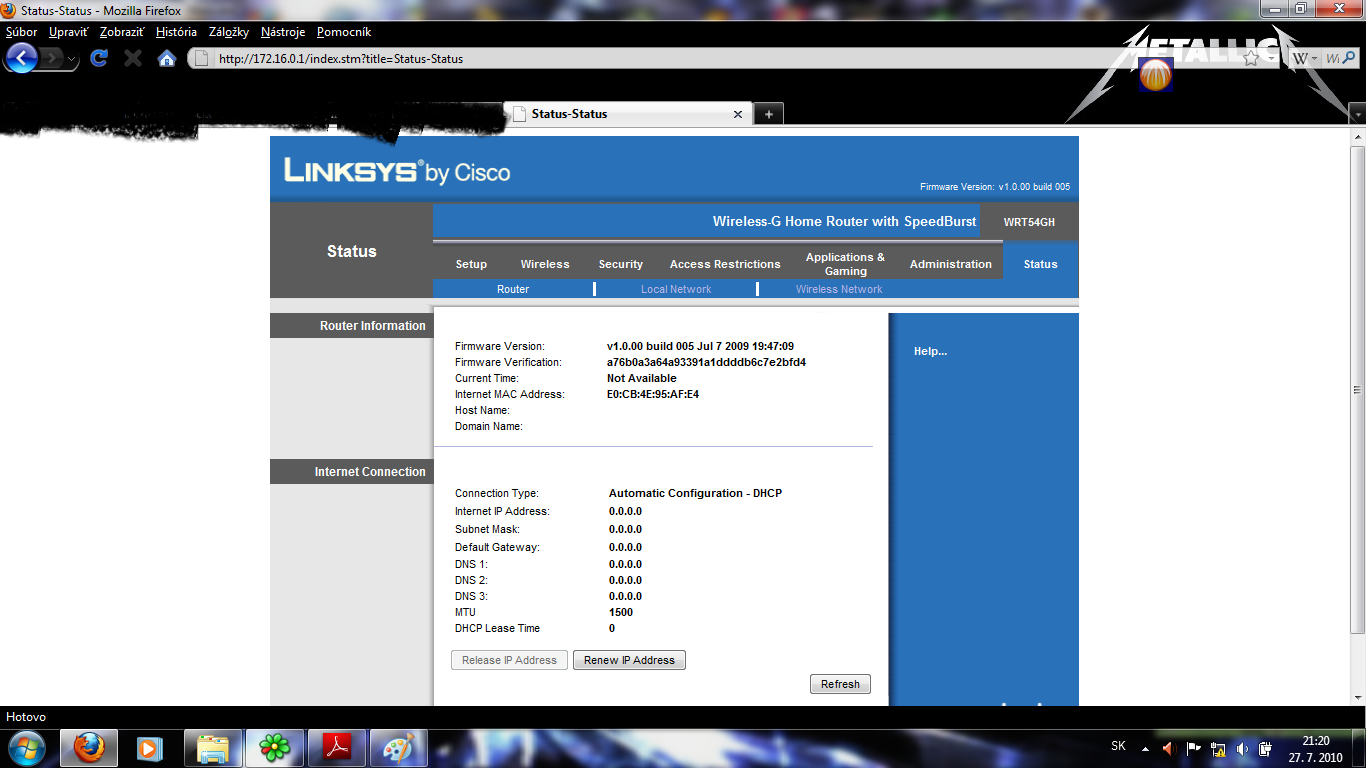Go back using the blue back arrow
This screenshot has width=1366, height=768.
coord(21,58)
